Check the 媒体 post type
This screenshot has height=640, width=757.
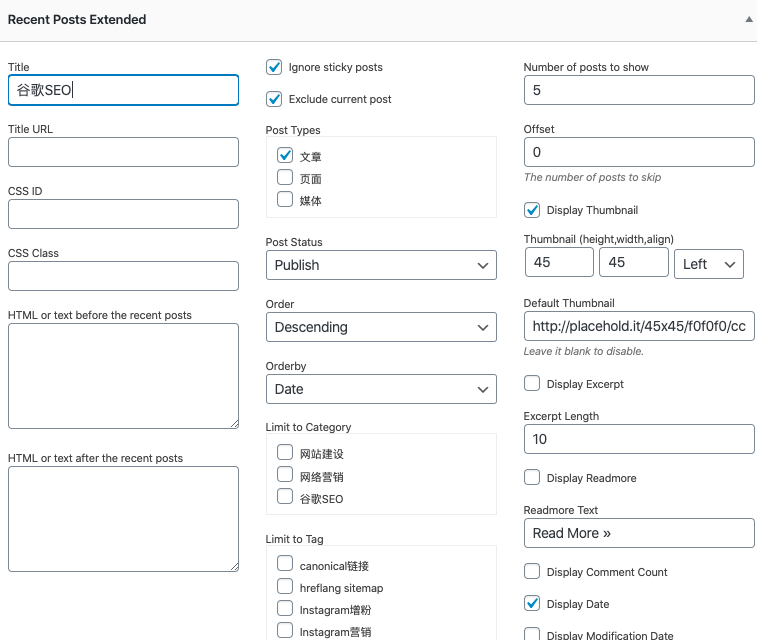285,199
